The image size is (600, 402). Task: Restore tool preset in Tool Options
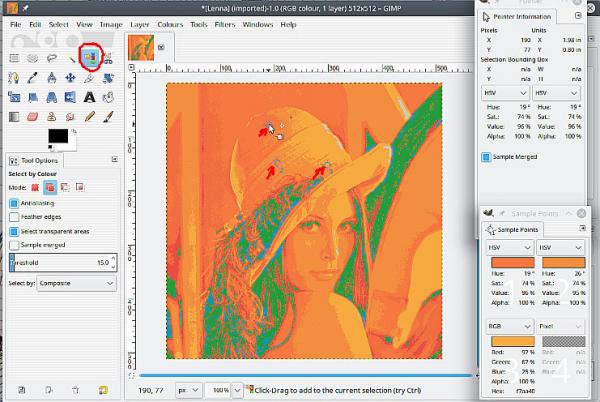coord(49,390)
